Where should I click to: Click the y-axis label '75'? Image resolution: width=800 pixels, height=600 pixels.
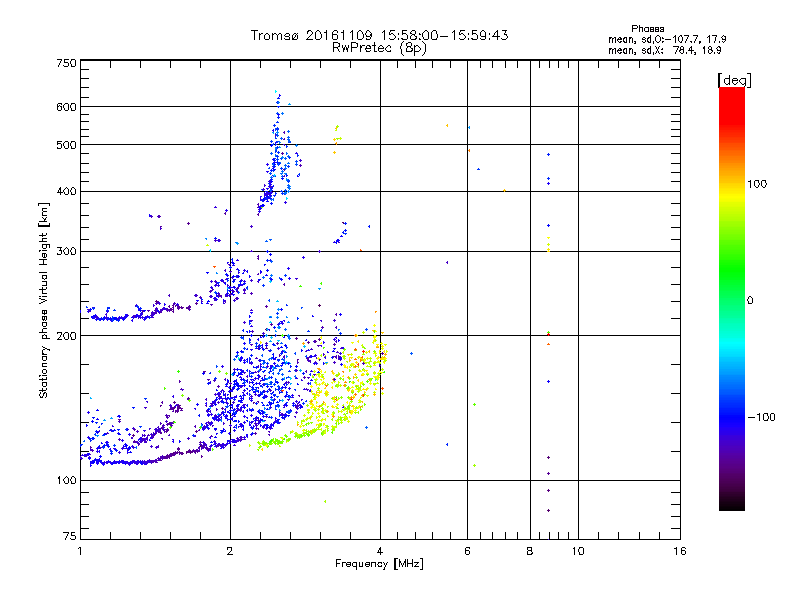pos(70,536)
